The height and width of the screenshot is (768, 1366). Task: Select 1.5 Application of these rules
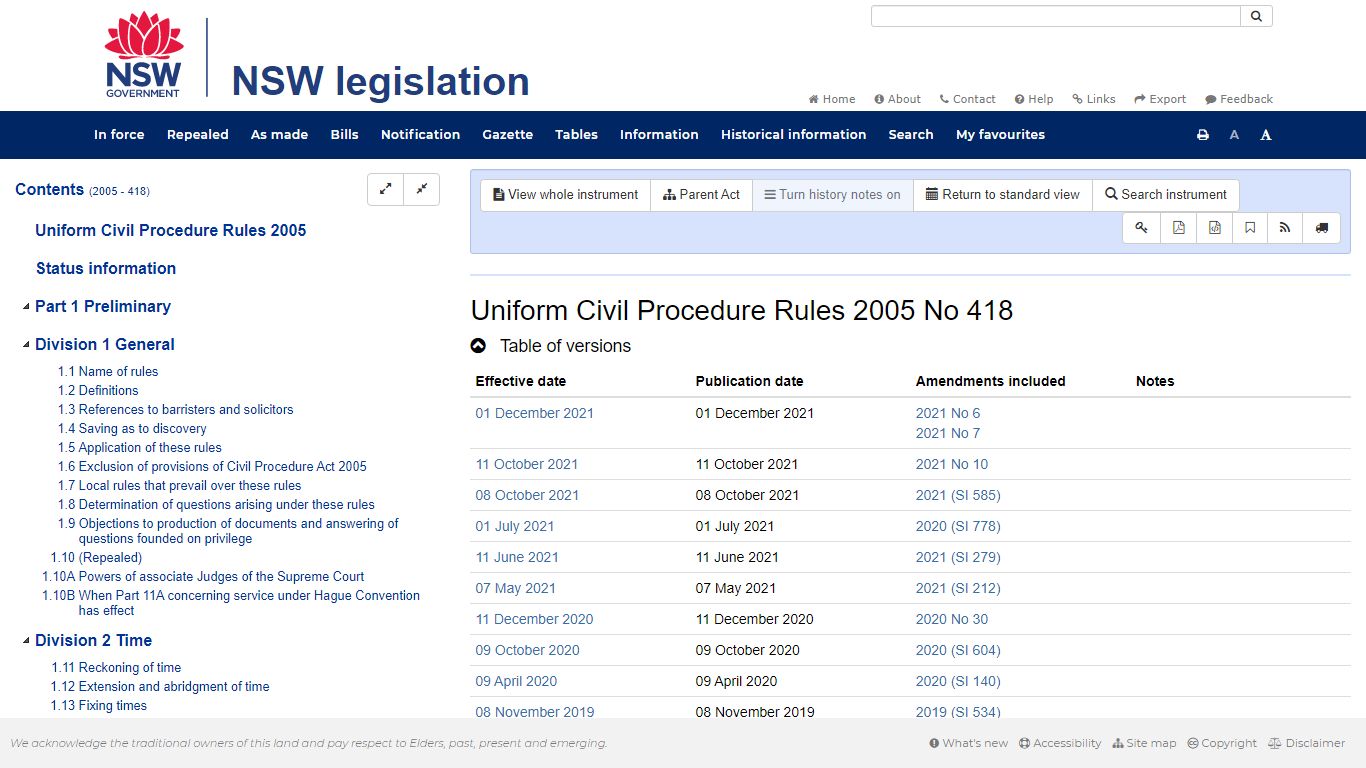tap(140, 448)
